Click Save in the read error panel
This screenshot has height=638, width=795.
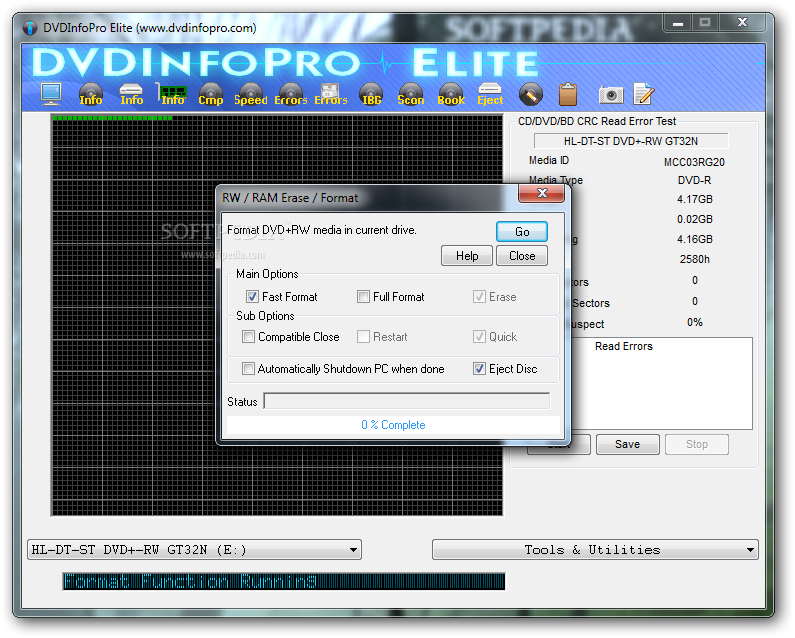[x=628, y=444]
